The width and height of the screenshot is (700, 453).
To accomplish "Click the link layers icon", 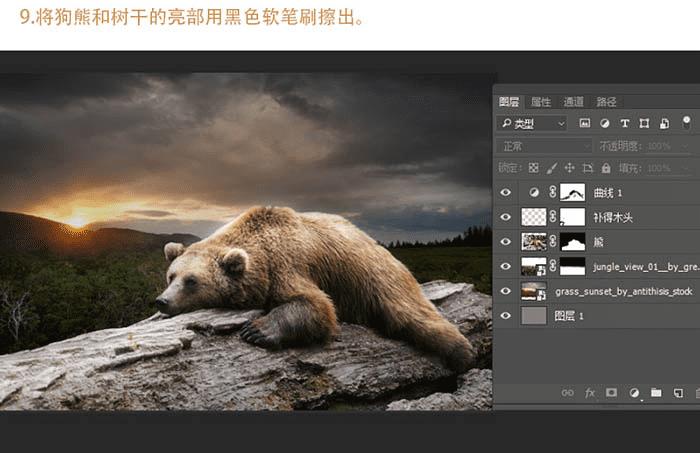I will pos(567,393).
